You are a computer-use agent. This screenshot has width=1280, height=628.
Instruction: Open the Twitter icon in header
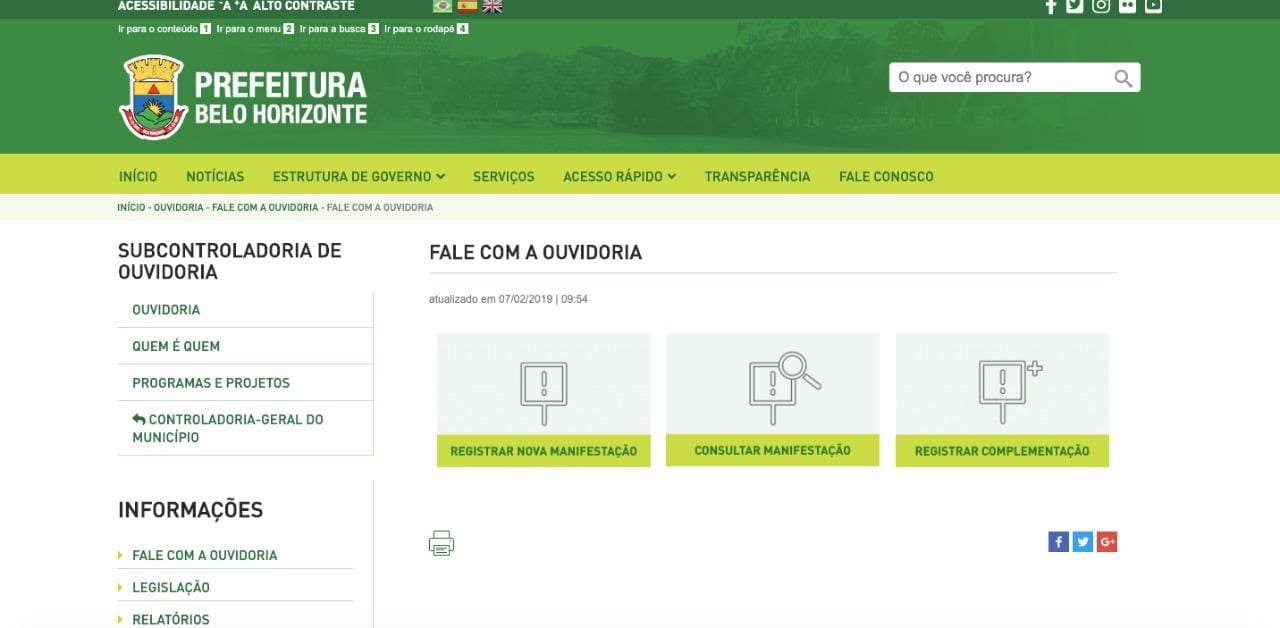click(x=1075, y=6)
